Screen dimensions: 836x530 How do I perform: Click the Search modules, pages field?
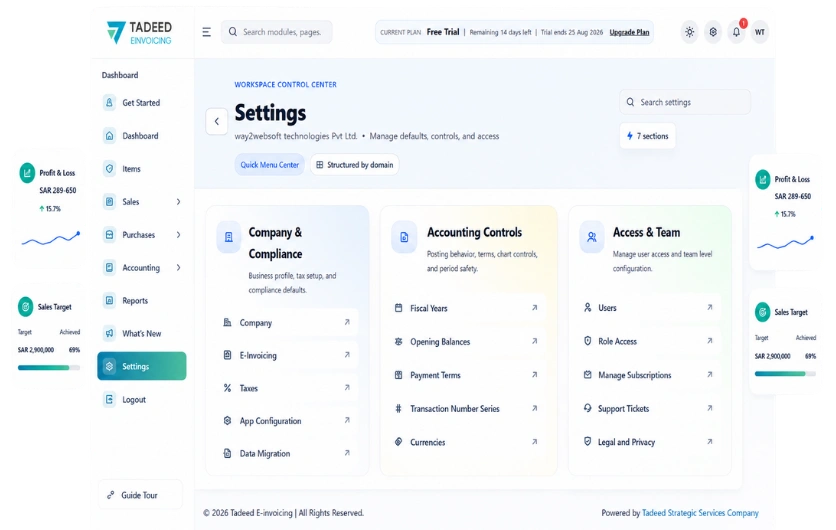click(277, 32)
